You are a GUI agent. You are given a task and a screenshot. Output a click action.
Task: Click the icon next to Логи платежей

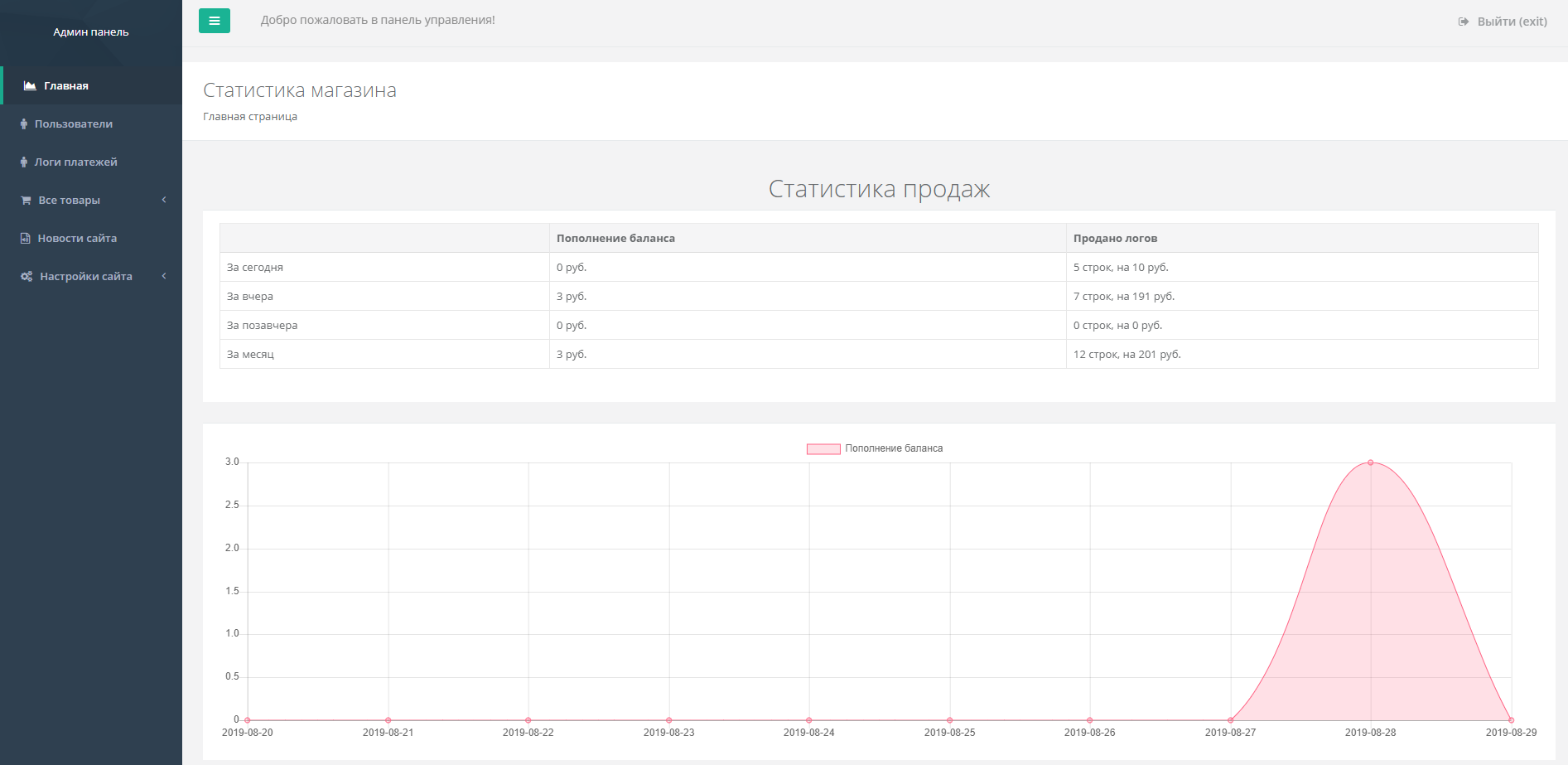coord(22,162)
